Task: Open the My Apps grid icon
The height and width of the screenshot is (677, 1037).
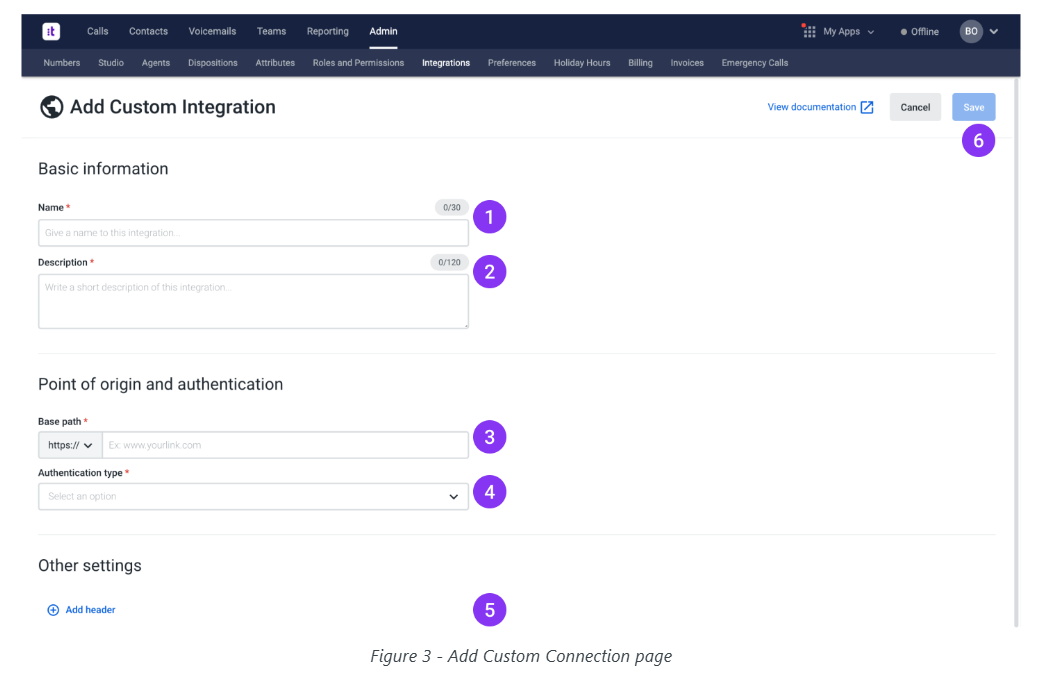Action: point(808,31)
